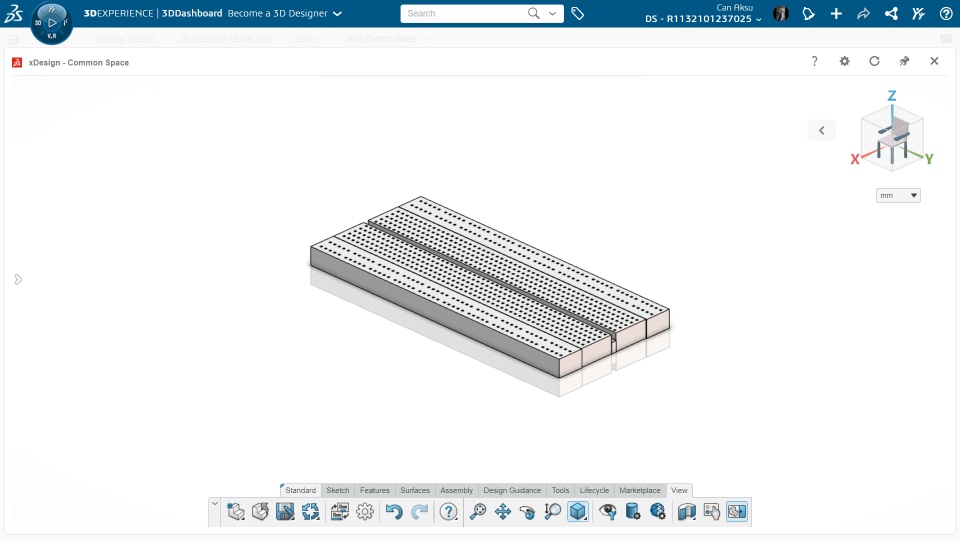The height and width of the screenshot is (540, 960).
Task: Select the Rotate view icon
Action: [x=527, y=511]
